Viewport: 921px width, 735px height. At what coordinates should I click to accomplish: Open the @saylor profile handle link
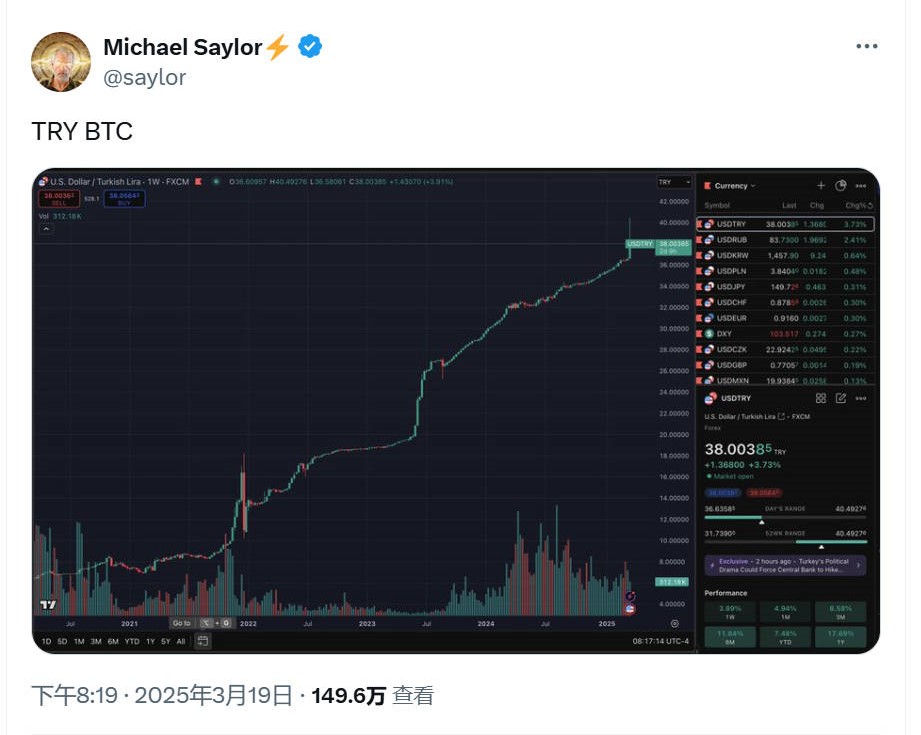(x=145, y=77)
